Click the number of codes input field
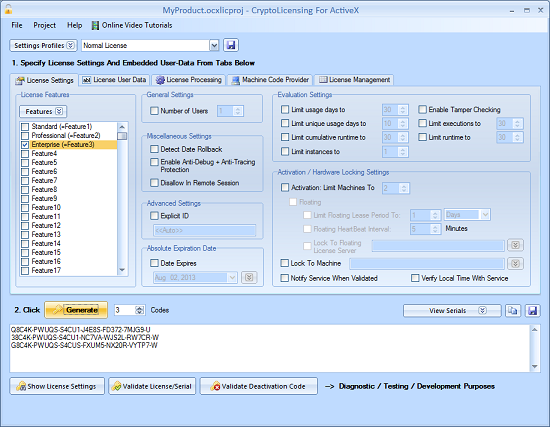The height and width of the screenshot is (427, 550). coord(125,310)
